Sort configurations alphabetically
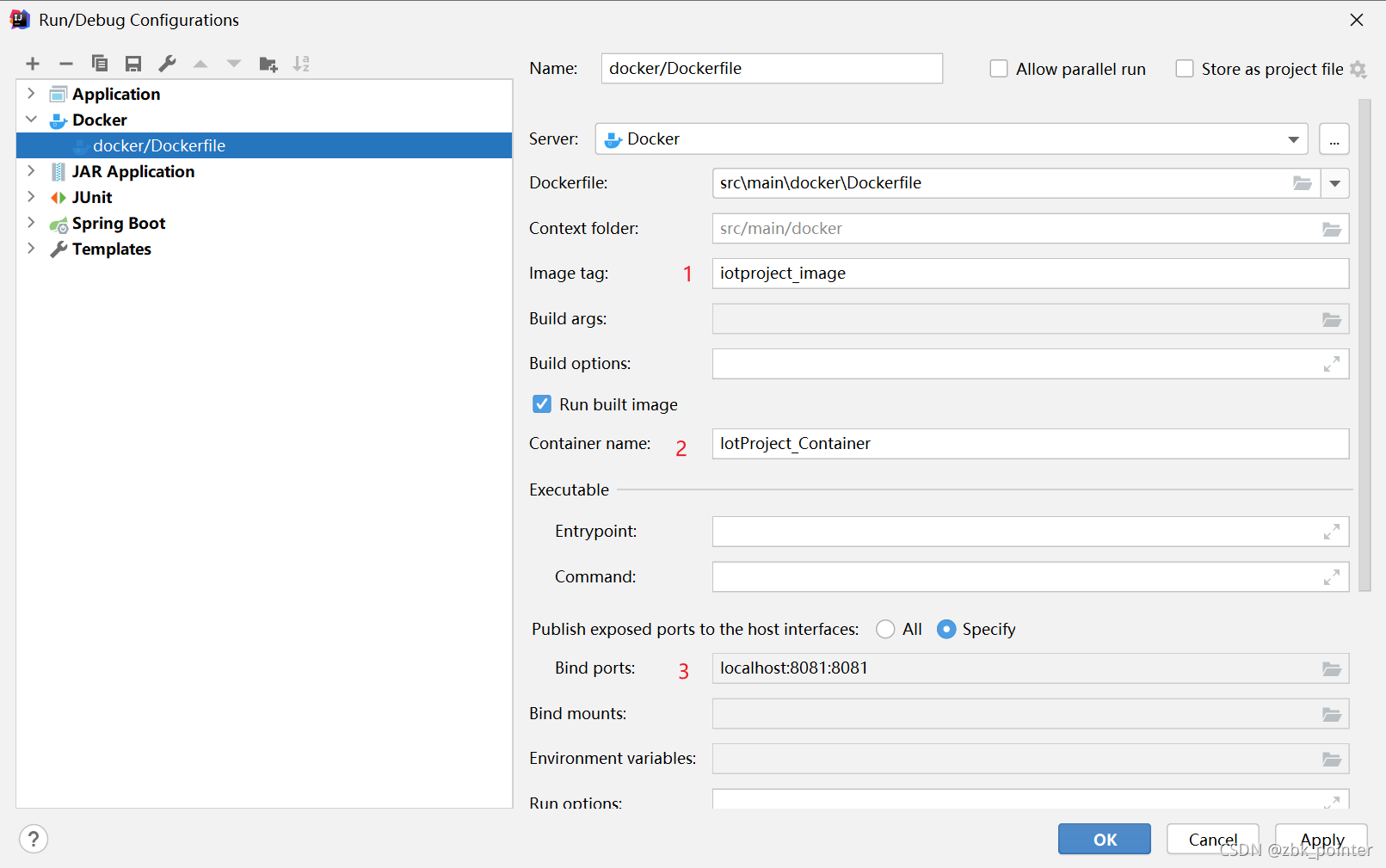This screenshot has height=868, width=1386. (301, 64)
